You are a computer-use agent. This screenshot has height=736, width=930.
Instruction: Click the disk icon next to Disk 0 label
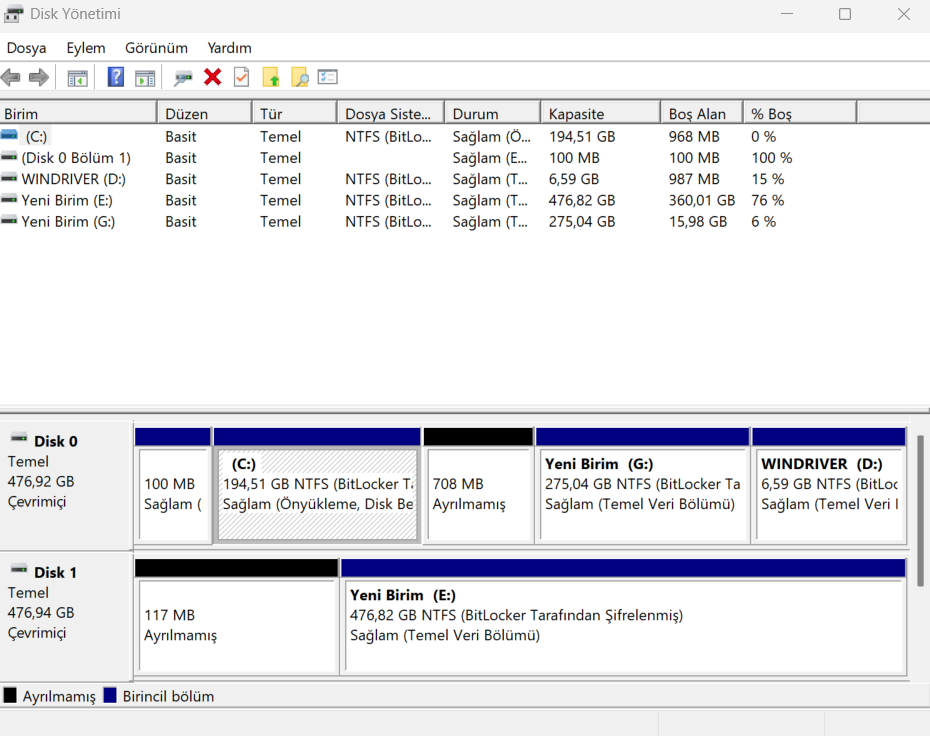coord(19,439)
